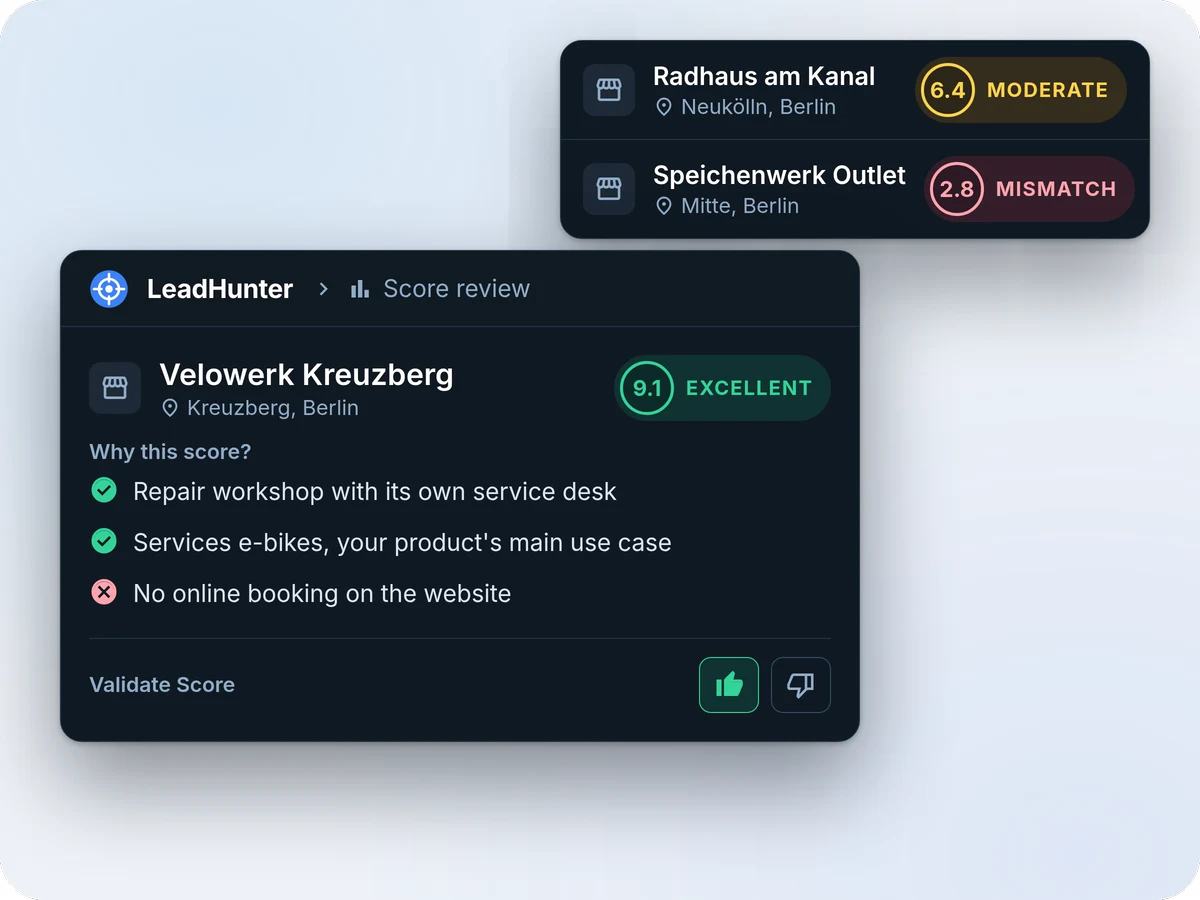Select the Repair workshop service desk reason
This screenshot has width=1200, height=900.
375,492
